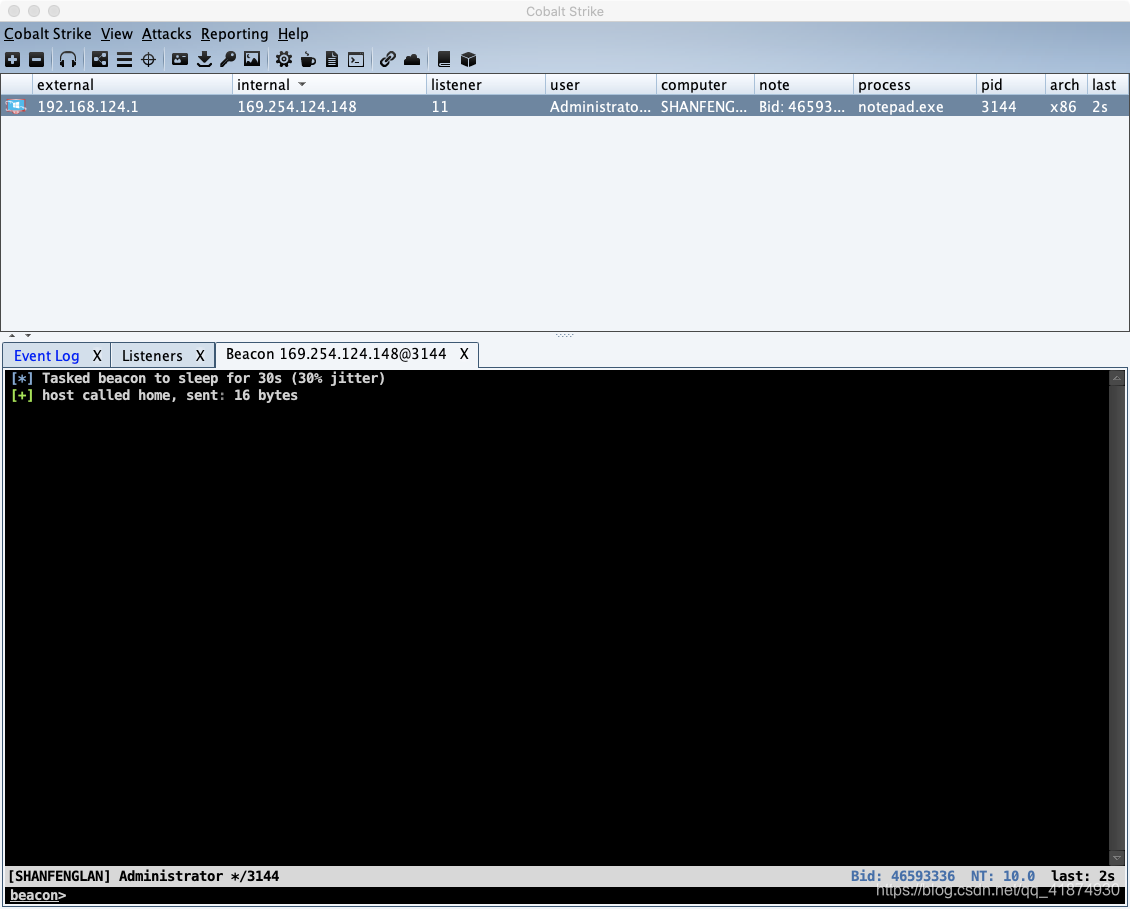Open the About cube icon

468,60
